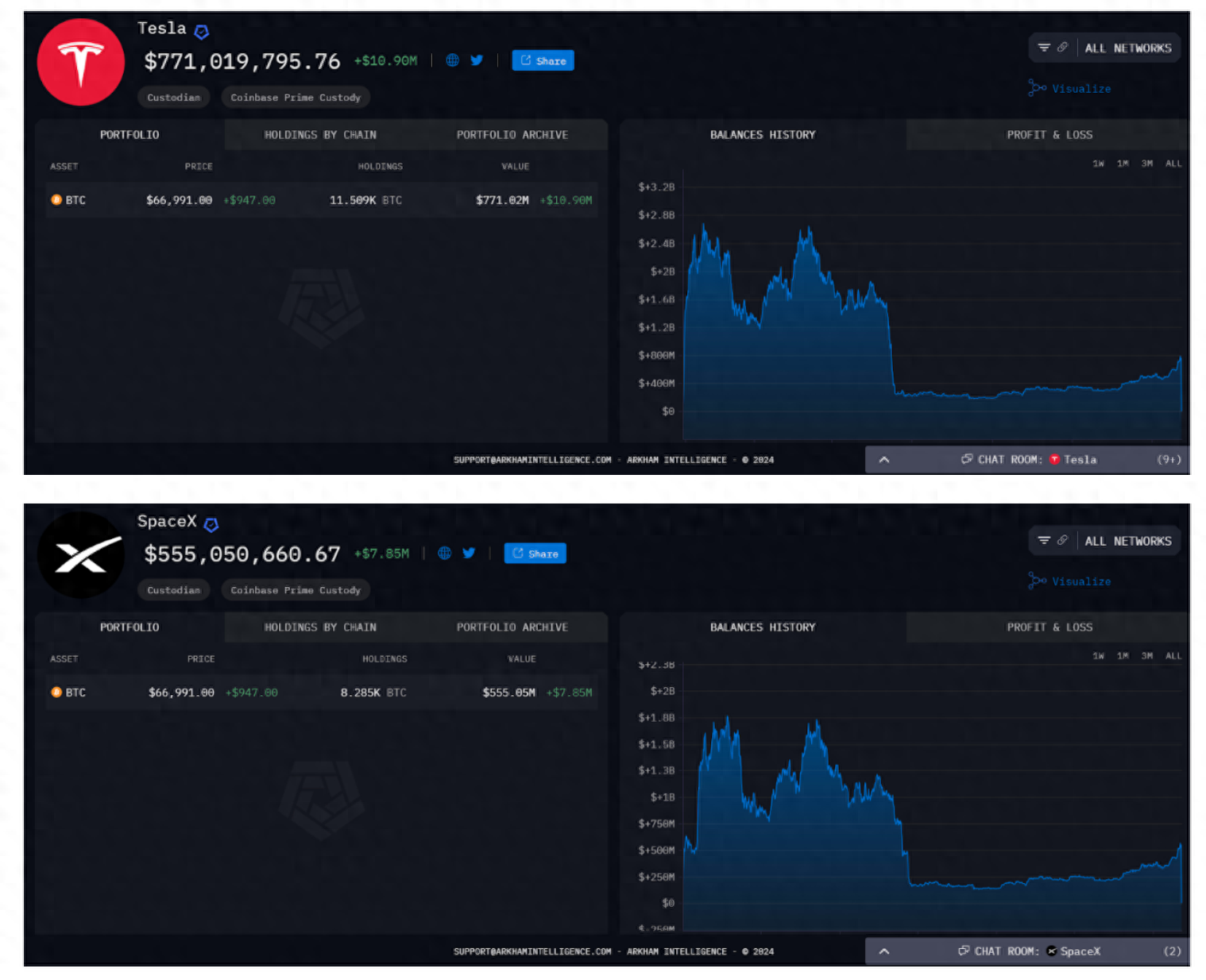Set Tesla chart range to 3M
Screen dimensions: 1206x980
point(1147,164)
